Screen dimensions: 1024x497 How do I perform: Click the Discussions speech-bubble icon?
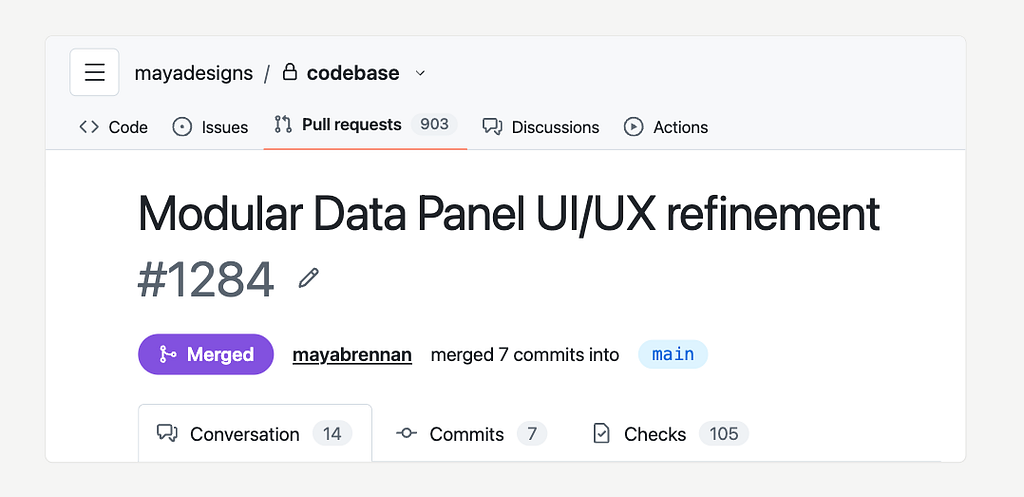[492, 127]
